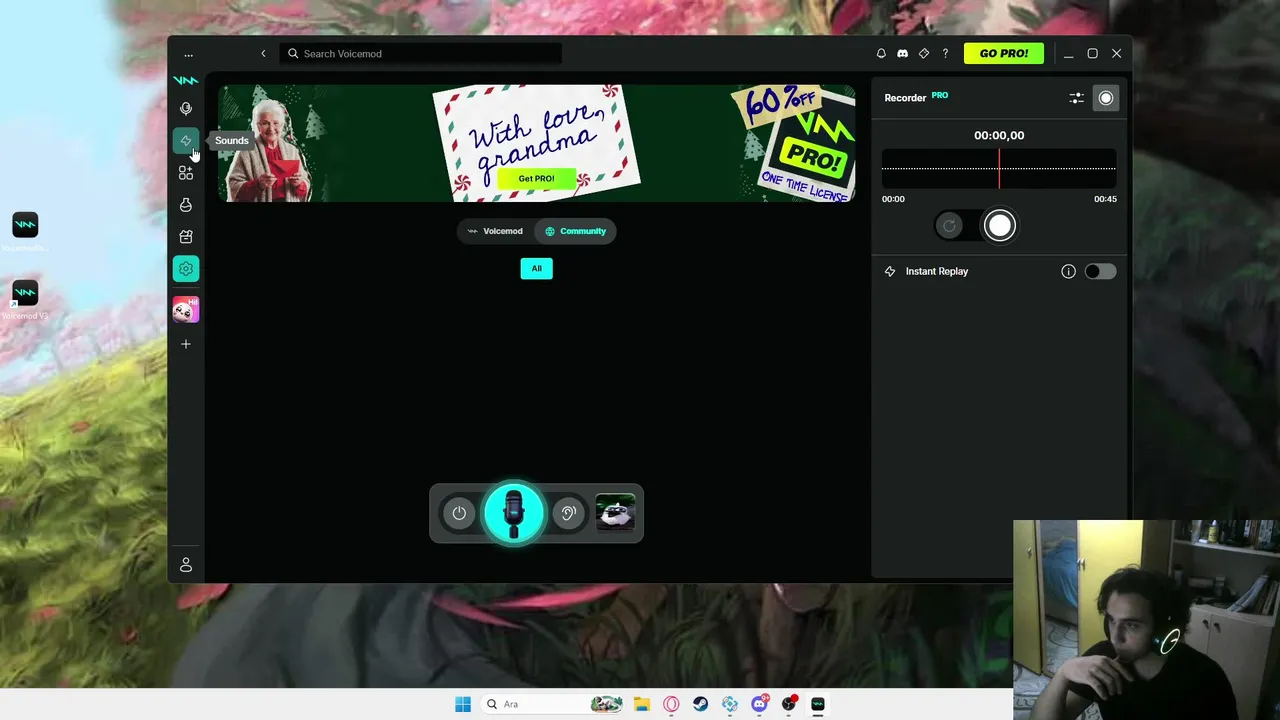This screenshot has width=1280, height=720.
Task: Open OBS from the taskbar
Action: coord(789,704)
